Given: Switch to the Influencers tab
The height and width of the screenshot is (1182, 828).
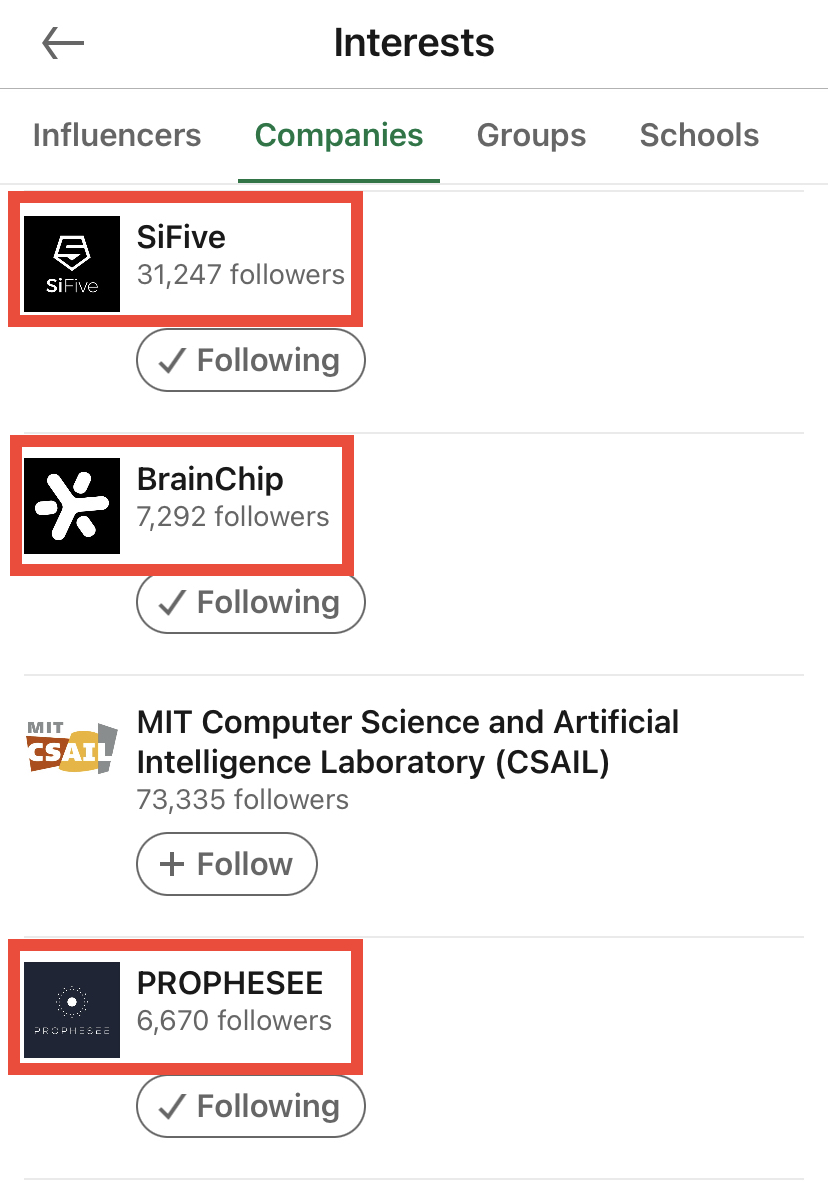Looking at the screenshot, I should pyautogui.click(x=117, y=135).
